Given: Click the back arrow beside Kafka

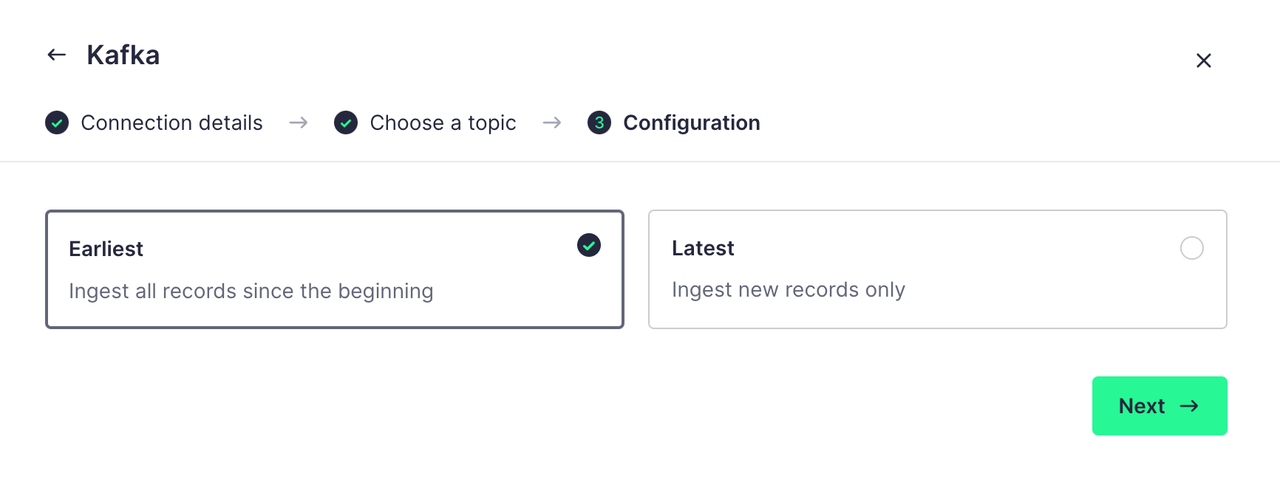Looking at the screenshot, I should click(57, 55).
